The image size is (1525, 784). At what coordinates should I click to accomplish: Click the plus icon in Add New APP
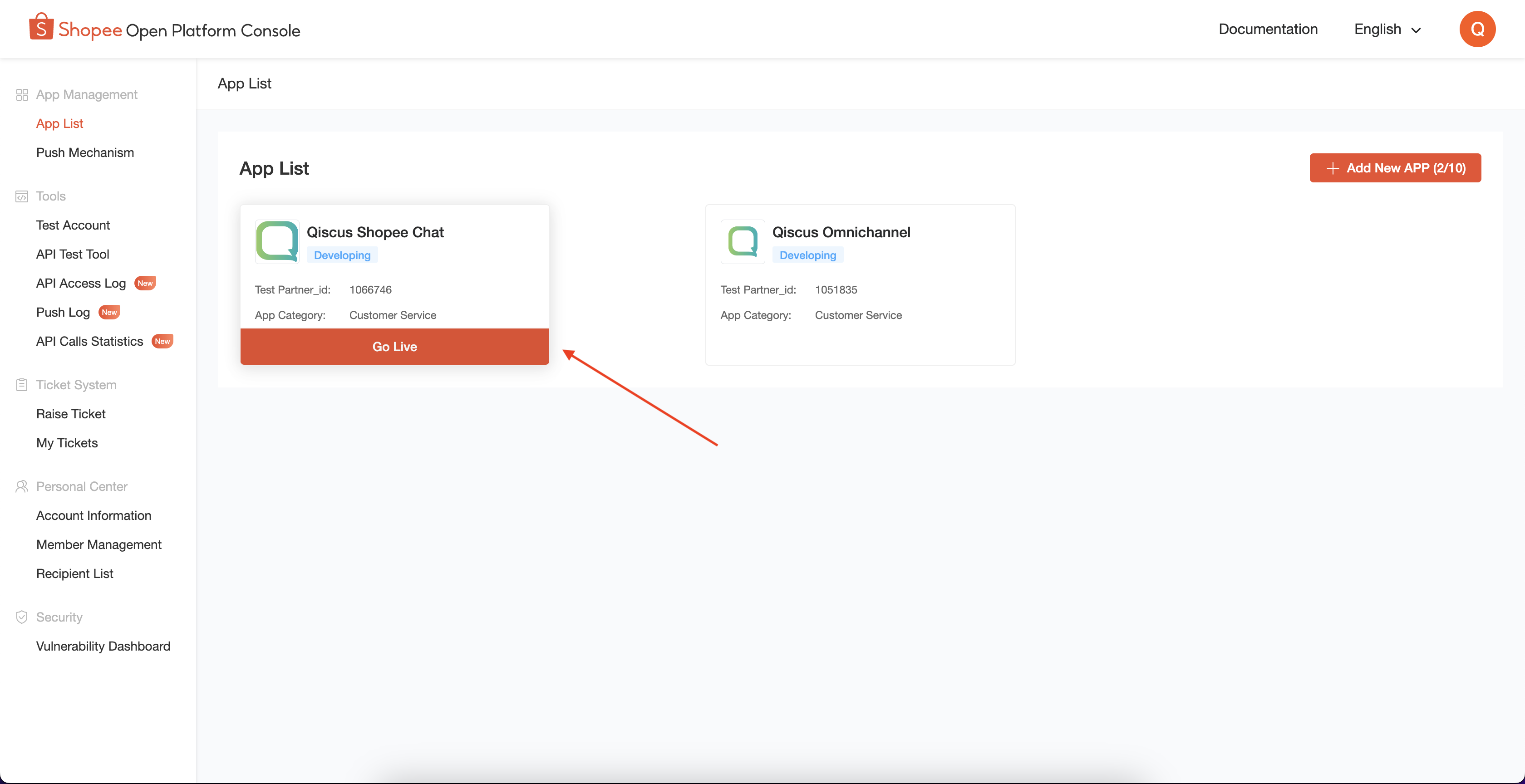[x=1333, y=168]
